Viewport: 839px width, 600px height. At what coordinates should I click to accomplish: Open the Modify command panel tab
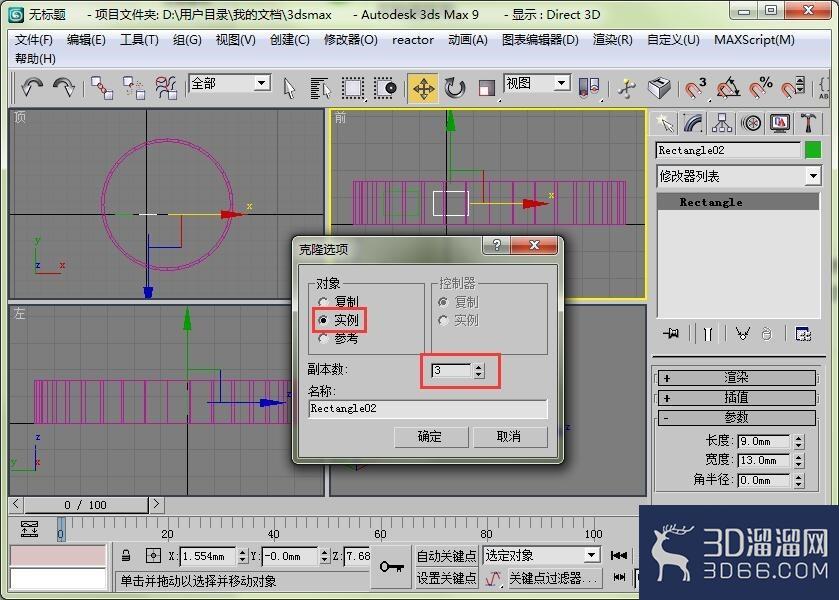click(x=693, y=124)
